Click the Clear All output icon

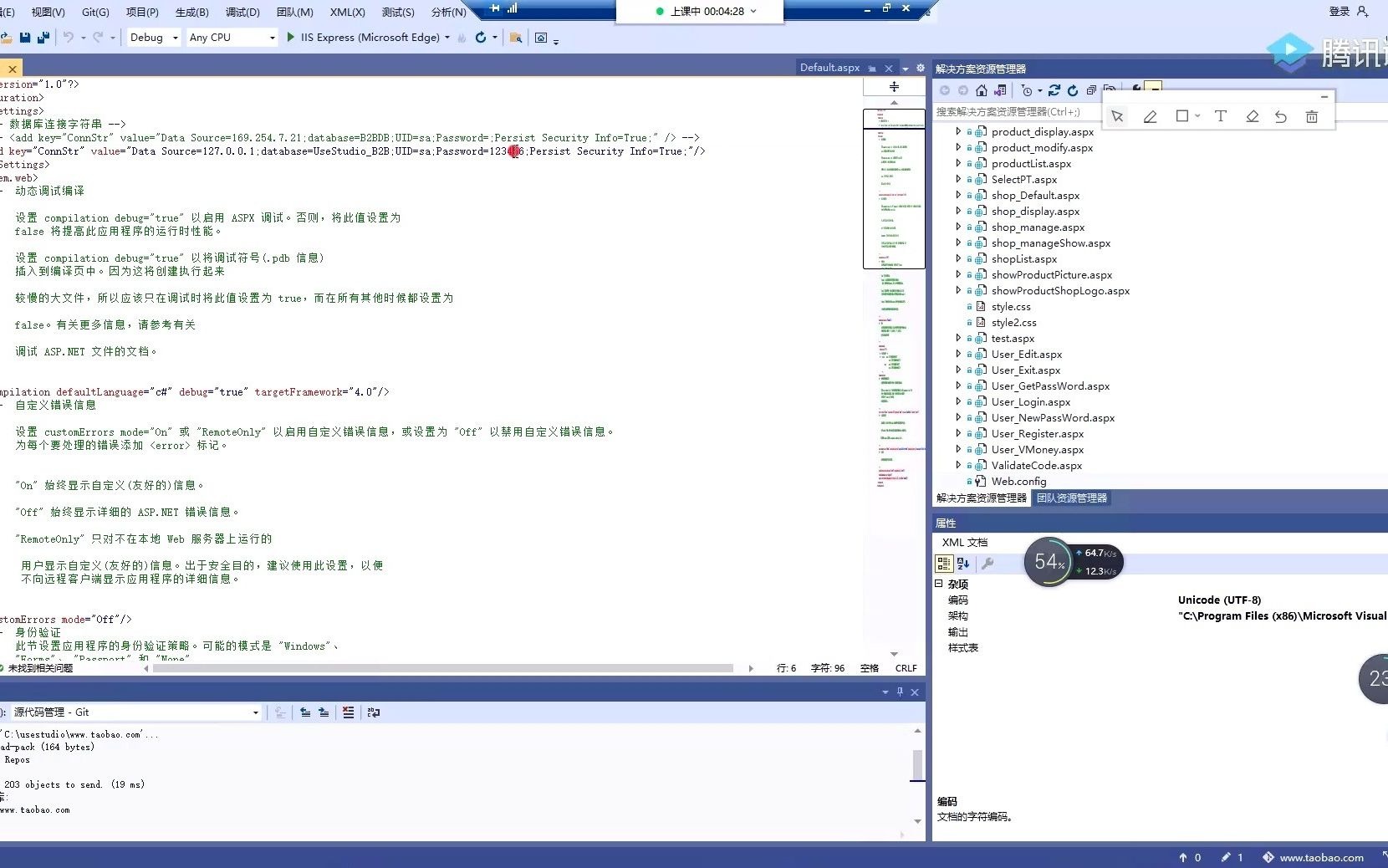point(349,712)
